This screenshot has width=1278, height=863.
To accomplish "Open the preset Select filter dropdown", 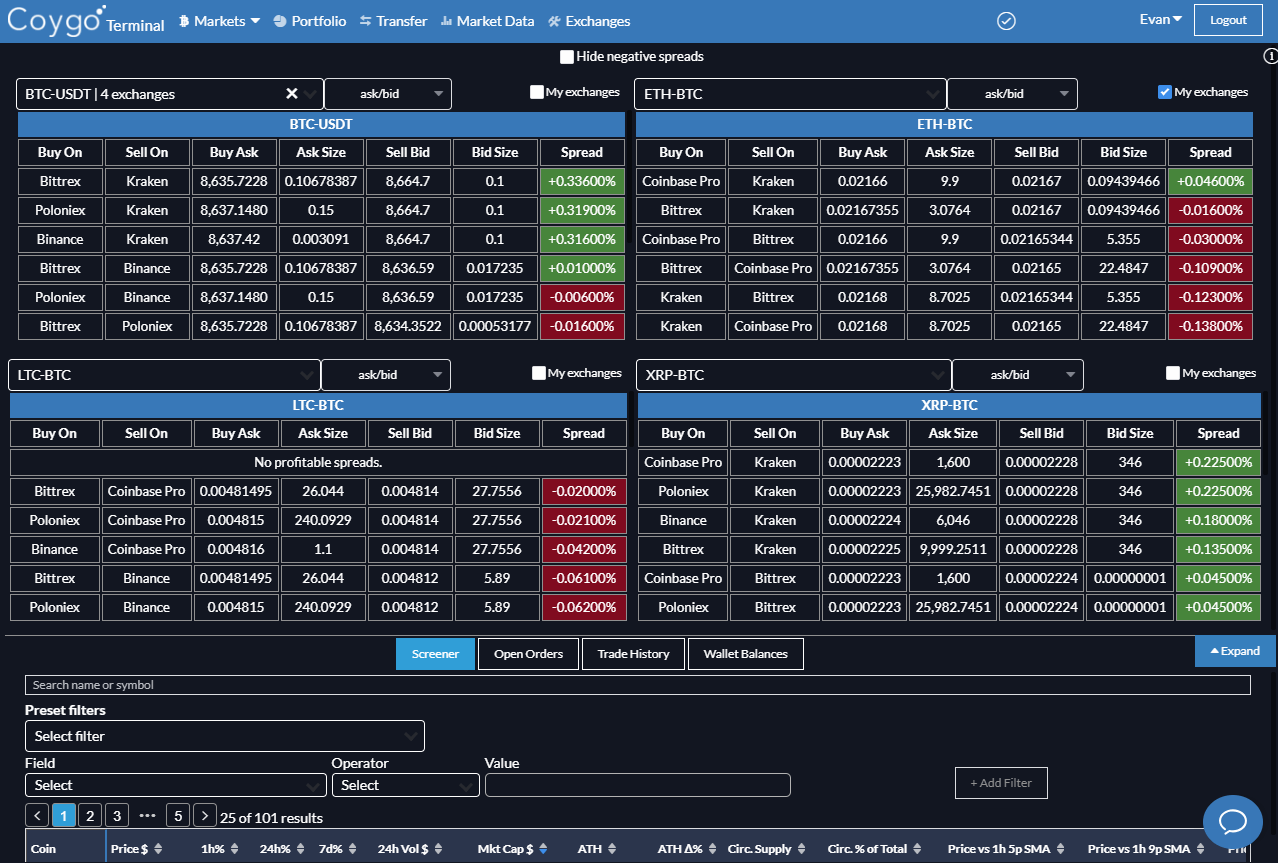I will point(225,736).
